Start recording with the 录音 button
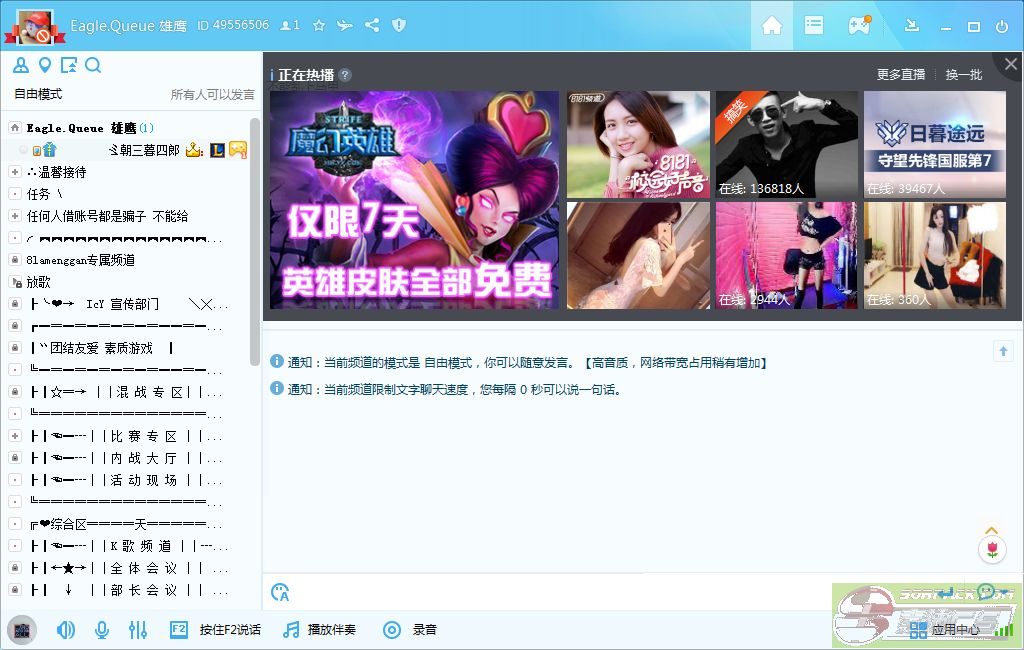Screen dimensions: 1024x650 (409, 630)
